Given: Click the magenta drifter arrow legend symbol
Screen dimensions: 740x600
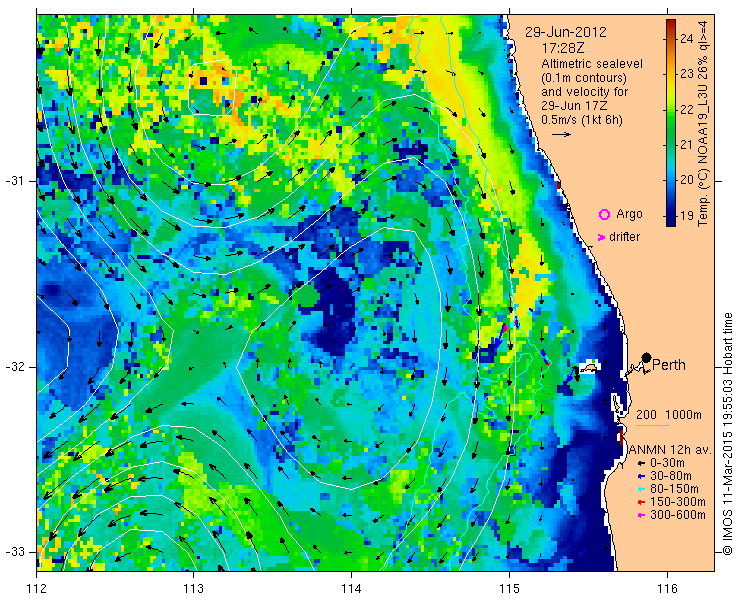Looking at the screenshot, I should 601,237.
